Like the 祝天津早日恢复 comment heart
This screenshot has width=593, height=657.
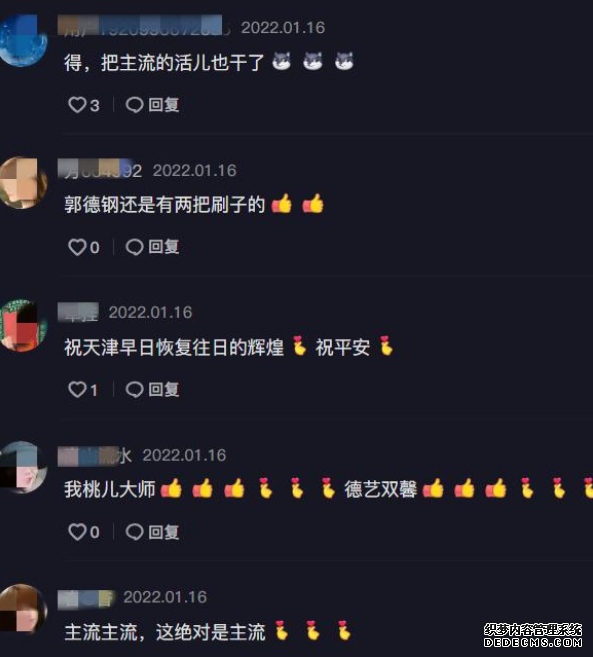(78, 390)
